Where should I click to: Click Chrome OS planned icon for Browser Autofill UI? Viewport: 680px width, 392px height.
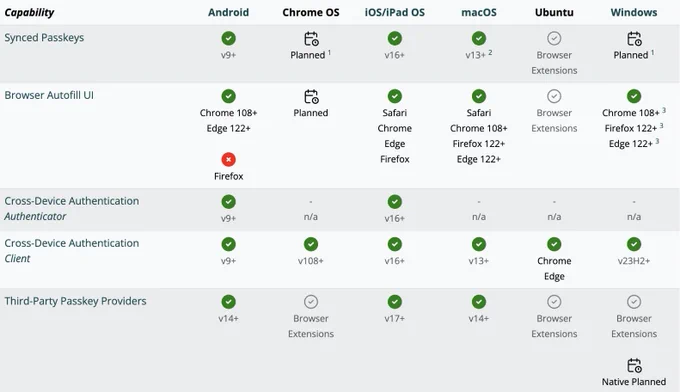311,96
